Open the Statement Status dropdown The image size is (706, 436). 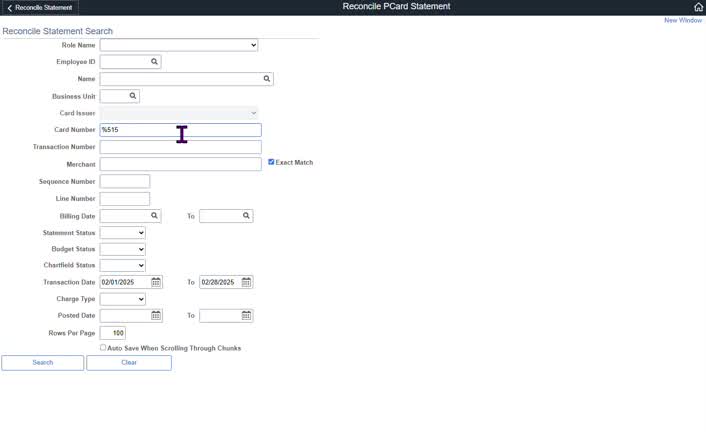point(123,233)
